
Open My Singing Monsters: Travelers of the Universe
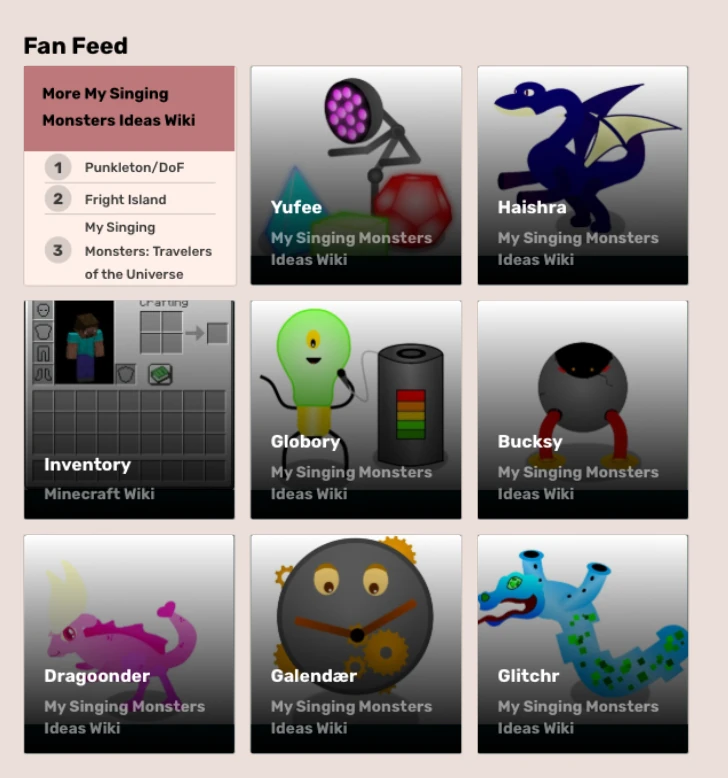coord(148,251)
